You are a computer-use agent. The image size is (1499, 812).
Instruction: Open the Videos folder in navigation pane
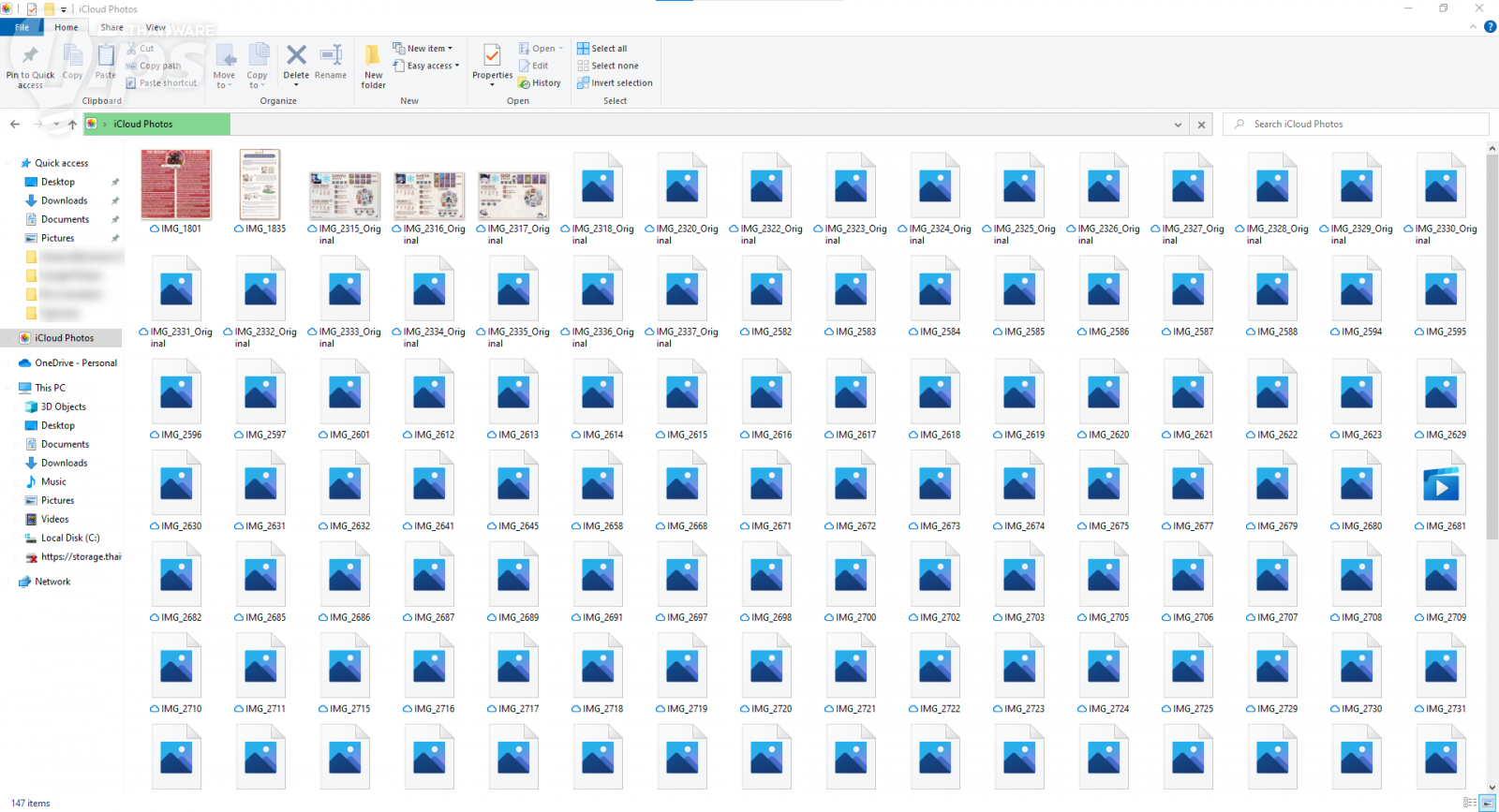[54, 519]
